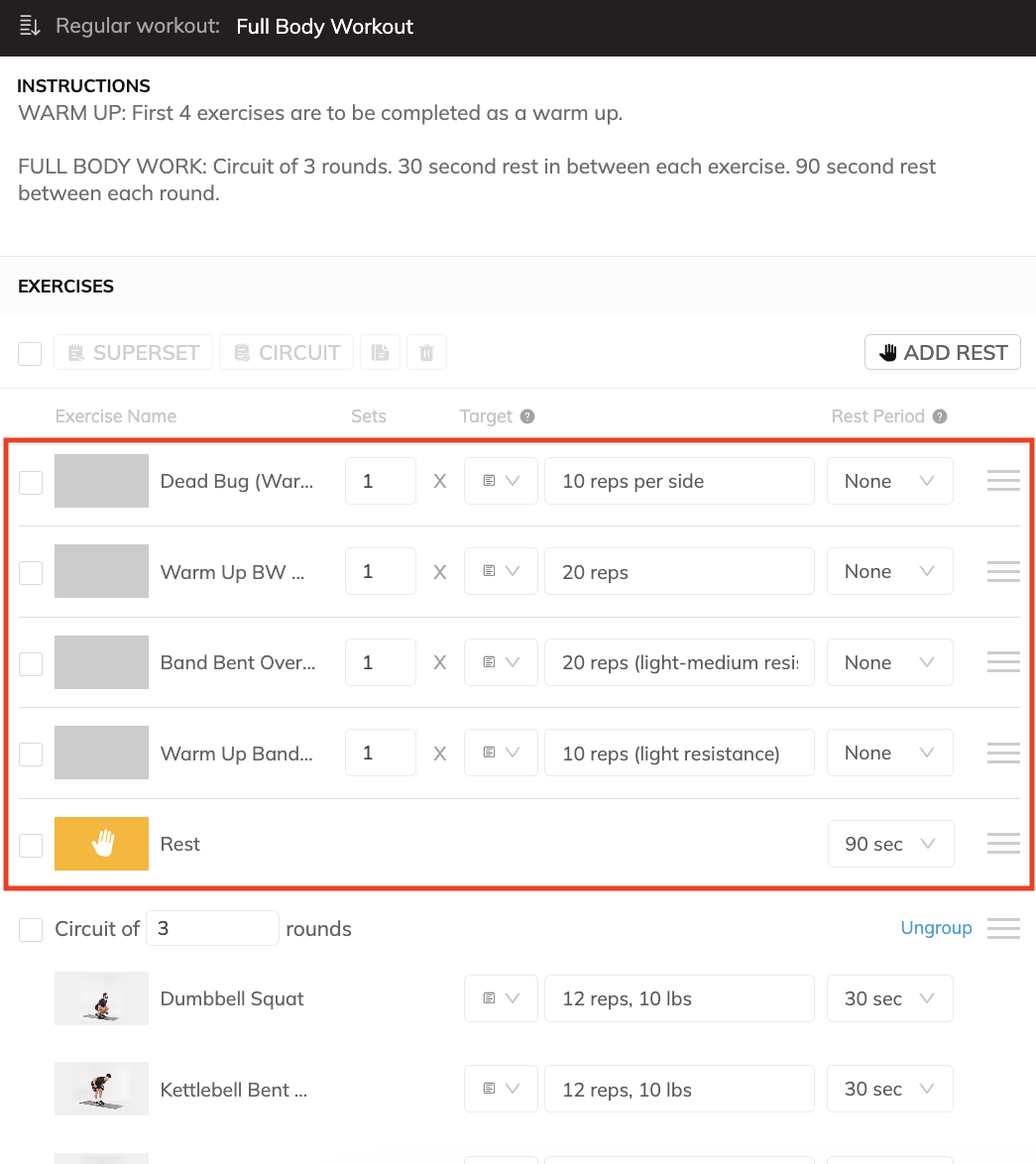Click the SUPERSET button
The width and height of the screenshot is (1036, 1164).
pyautogui.click(x=134, y=352)
